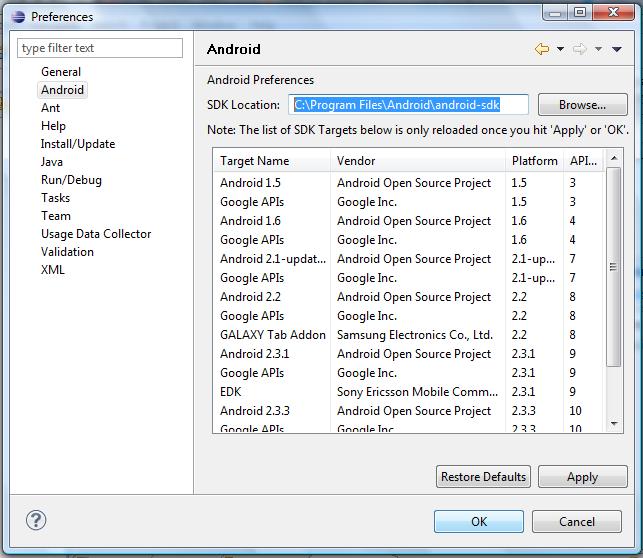
Task: Open the preferences page view menu arrow
Action: point(617,49)
